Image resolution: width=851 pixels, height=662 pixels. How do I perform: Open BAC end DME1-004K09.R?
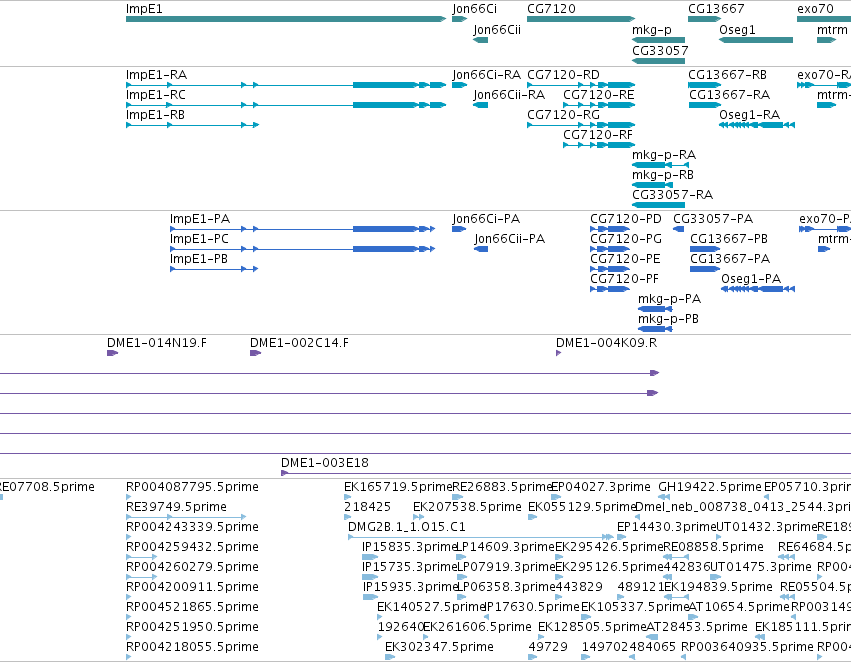pyautogui.click(x=558, y=353)
